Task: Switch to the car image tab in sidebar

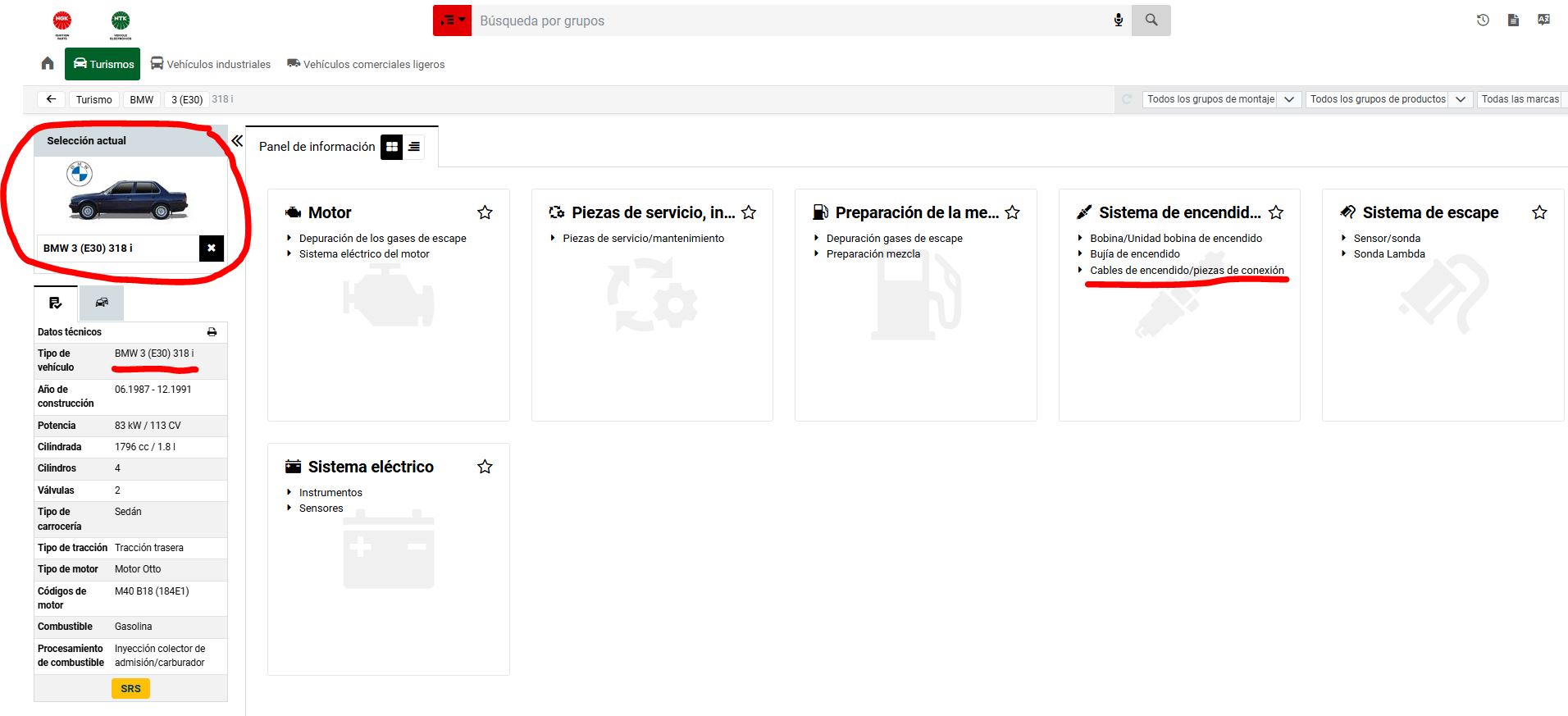Action: coord(102,303)
